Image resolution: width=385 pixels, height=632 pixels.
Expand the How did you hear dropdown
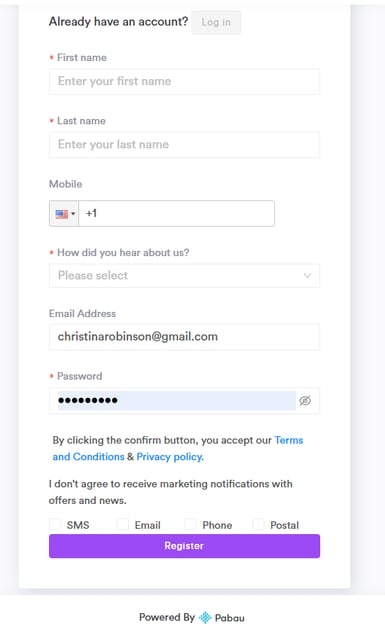184,276
